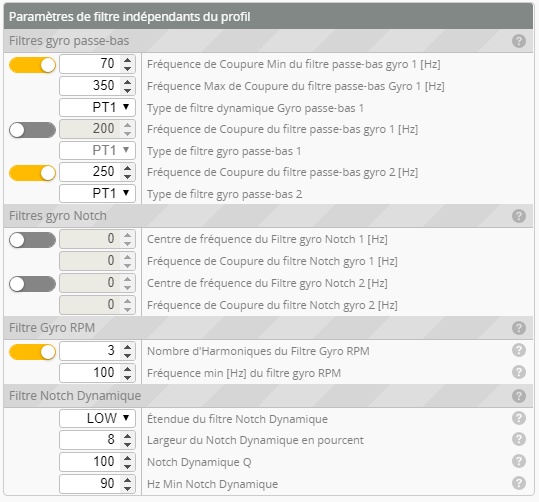
Task: Show help for Fréquence min du filtre gyro RPM
Action: click(x=519, y=372)
